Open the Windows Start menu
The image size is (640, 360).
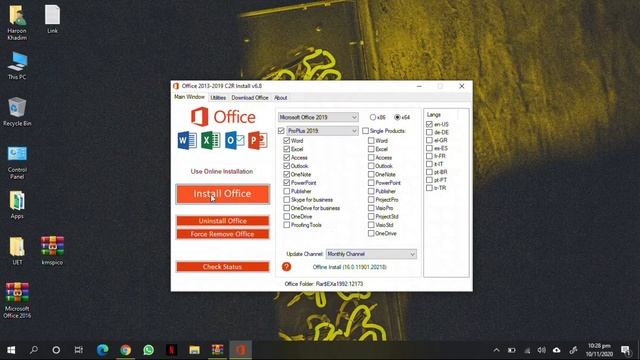(11, 350)
